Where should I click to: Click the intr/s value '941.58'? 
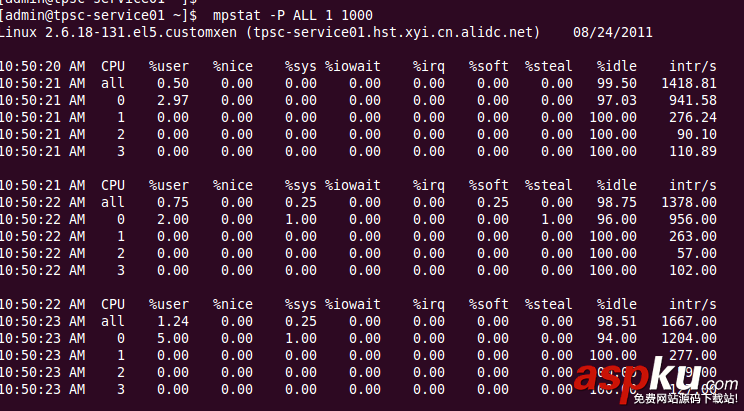[x=693, y=101]
